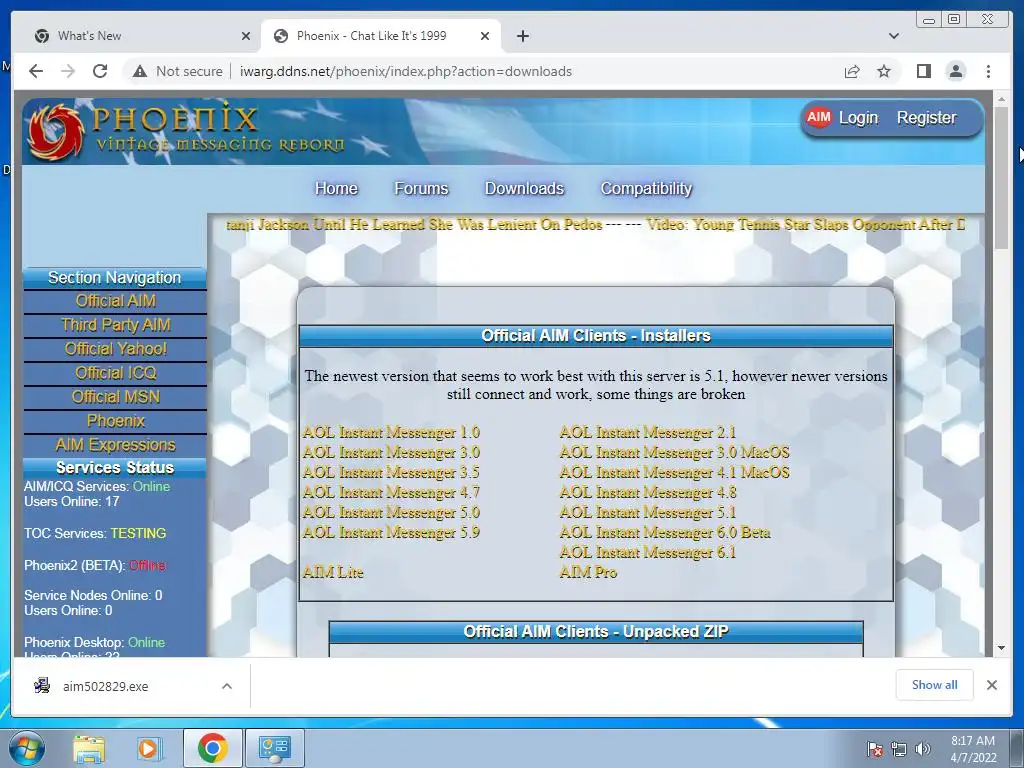
Task: Select AIM Expressions section
Action: coord(115,445)
